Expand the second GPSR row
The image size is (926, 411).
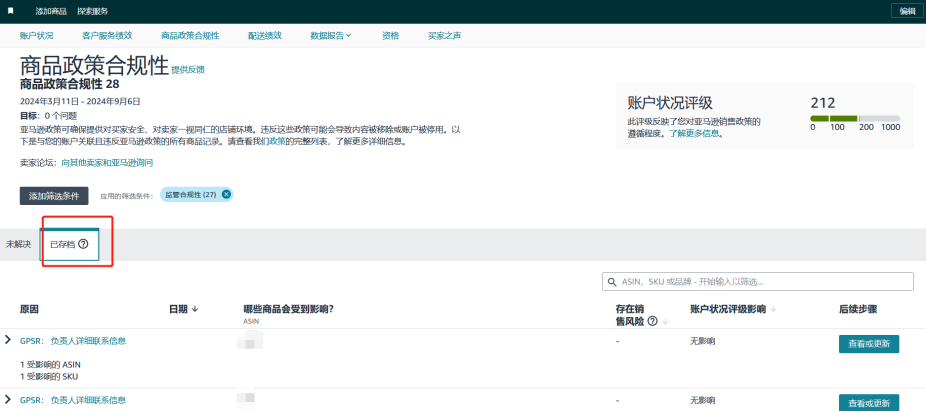[9, 399]
